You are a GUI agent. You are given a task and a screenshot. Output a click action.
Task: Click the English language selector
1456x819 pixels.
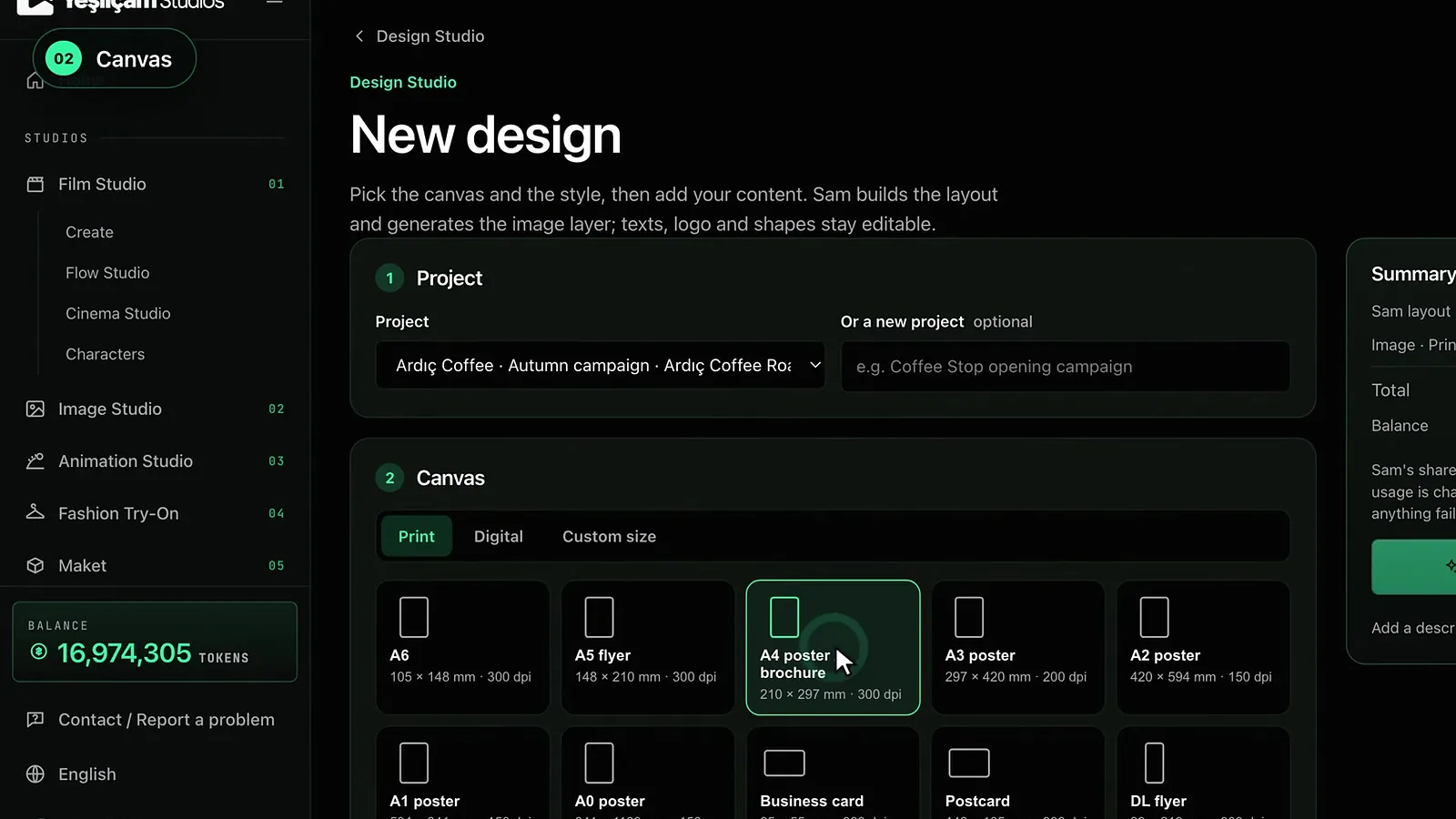(87, 773)
